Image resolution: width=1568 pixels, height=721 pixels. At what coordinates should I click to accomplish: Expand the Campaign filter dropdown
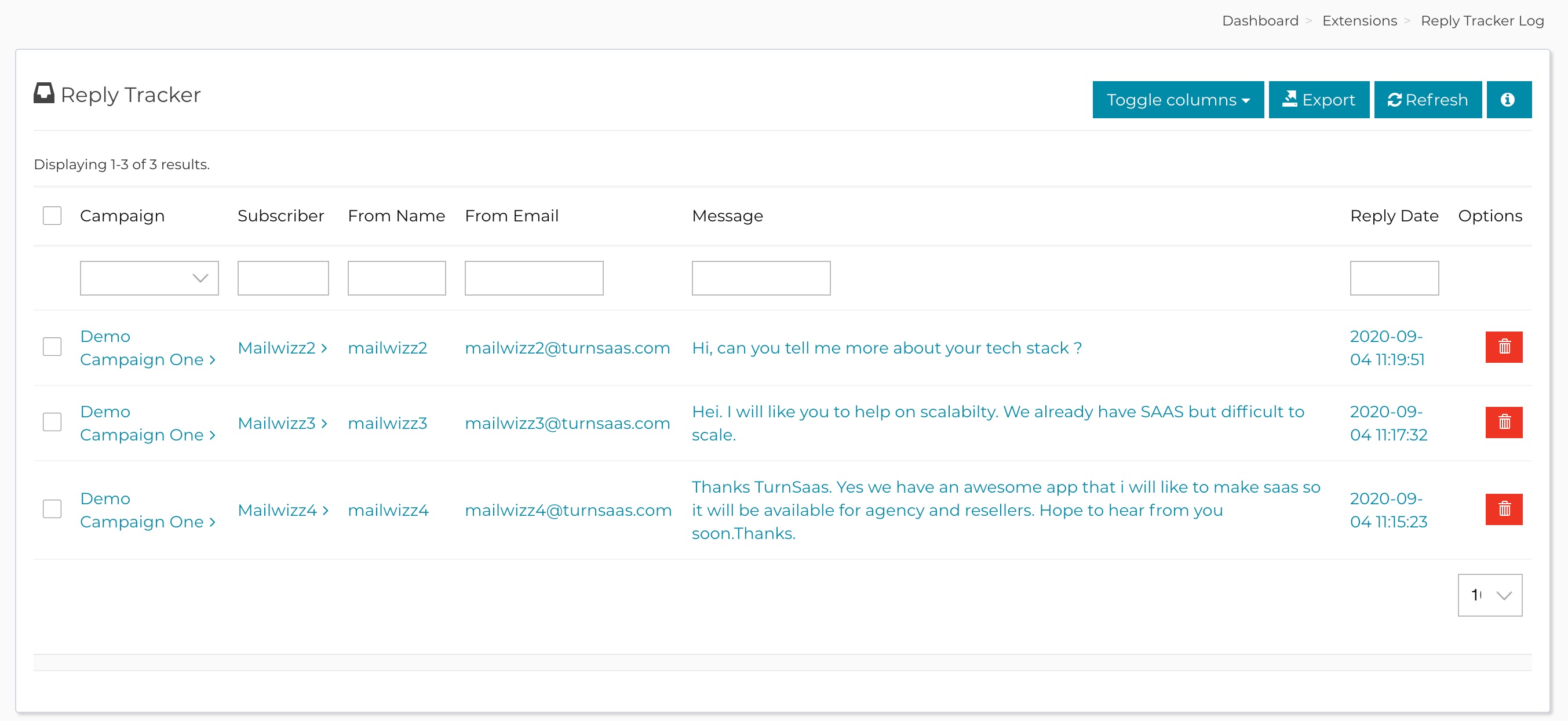pos(149,278)
